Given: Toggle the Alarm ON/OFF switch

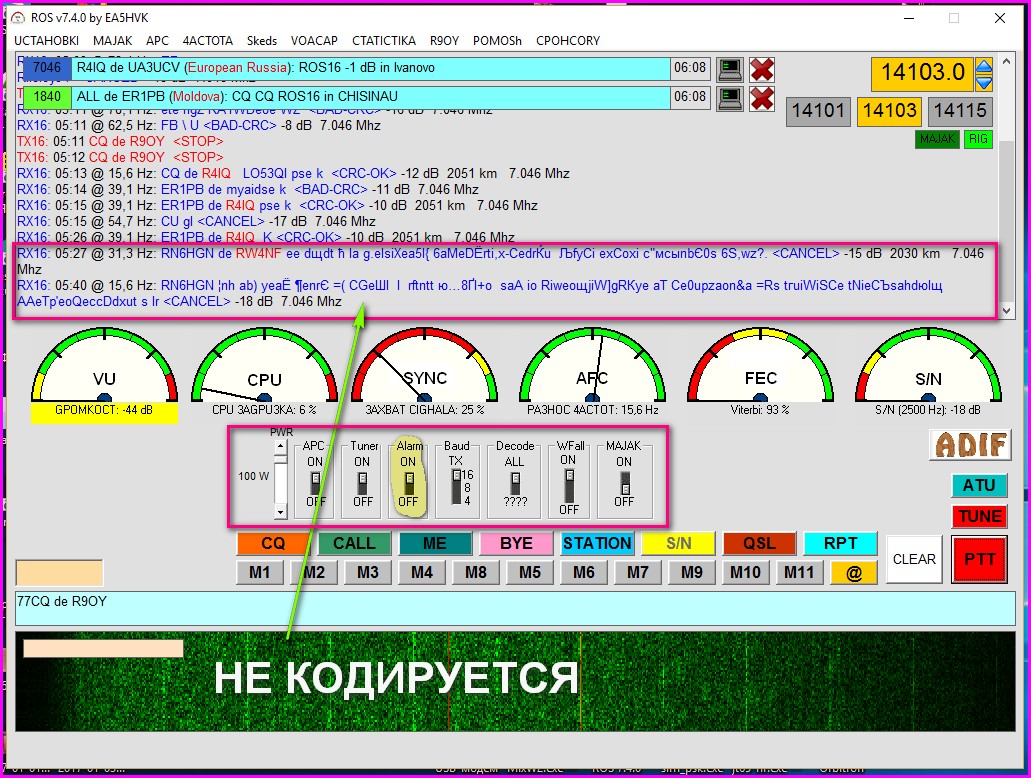Looking at the screenshot, I should pyautogui.click(x=408, y=482).
